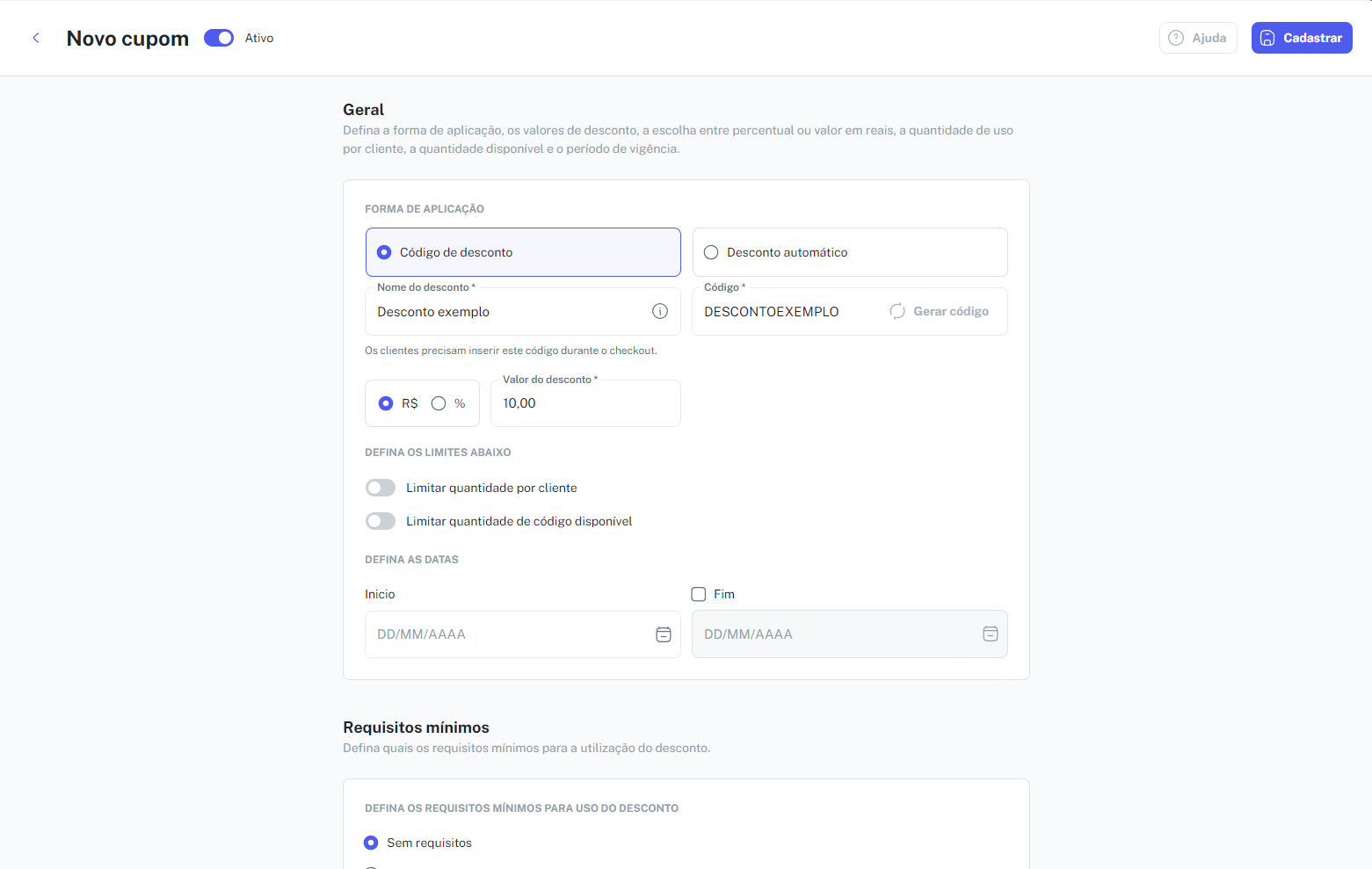Open calendar icon in Inicio date field
Screen dimensions: 1372x869
pos(664,634)
